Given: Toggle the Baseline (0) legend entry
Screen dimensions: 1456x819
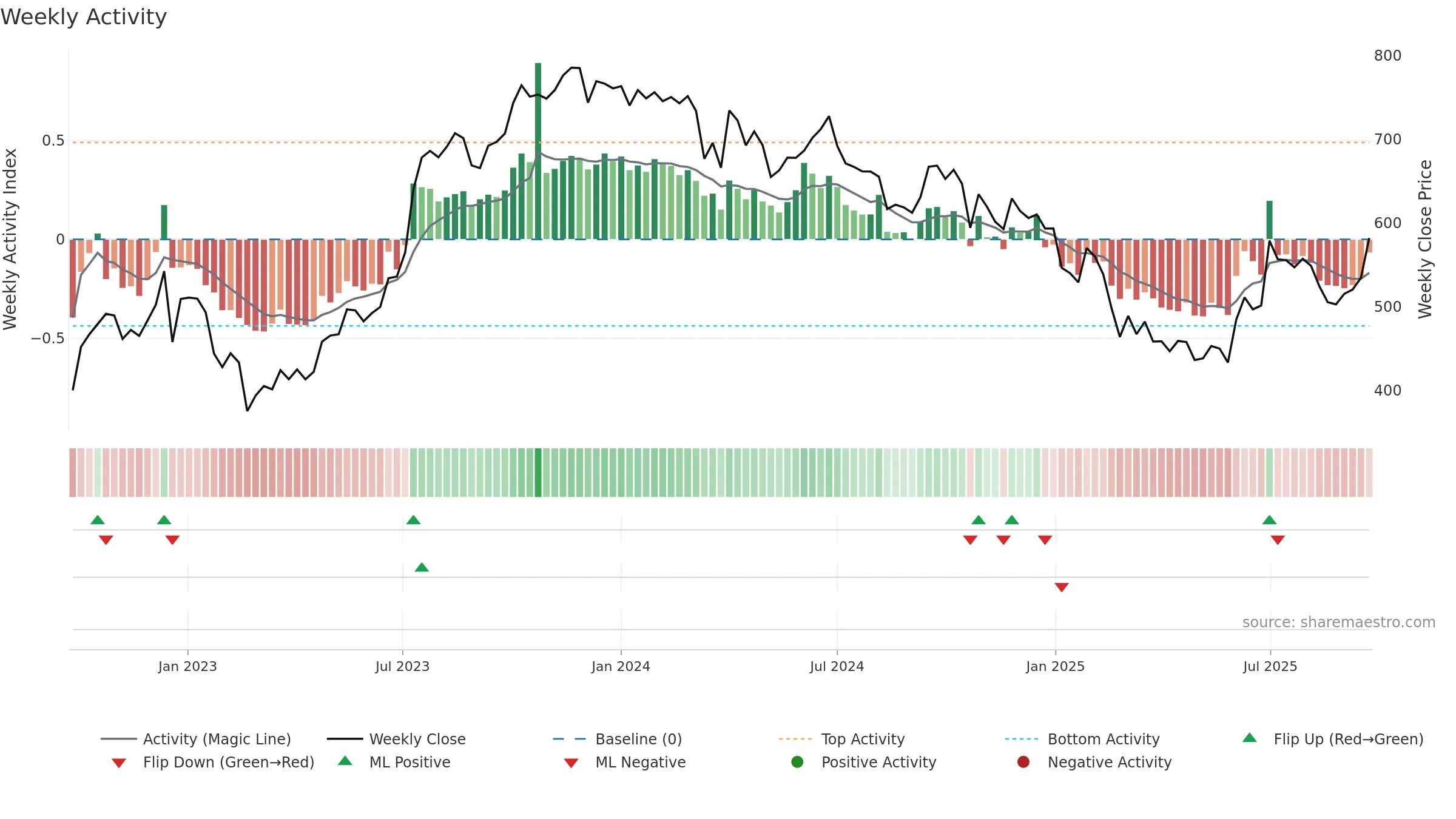Looking at the screenshot, I should [618, 739].
